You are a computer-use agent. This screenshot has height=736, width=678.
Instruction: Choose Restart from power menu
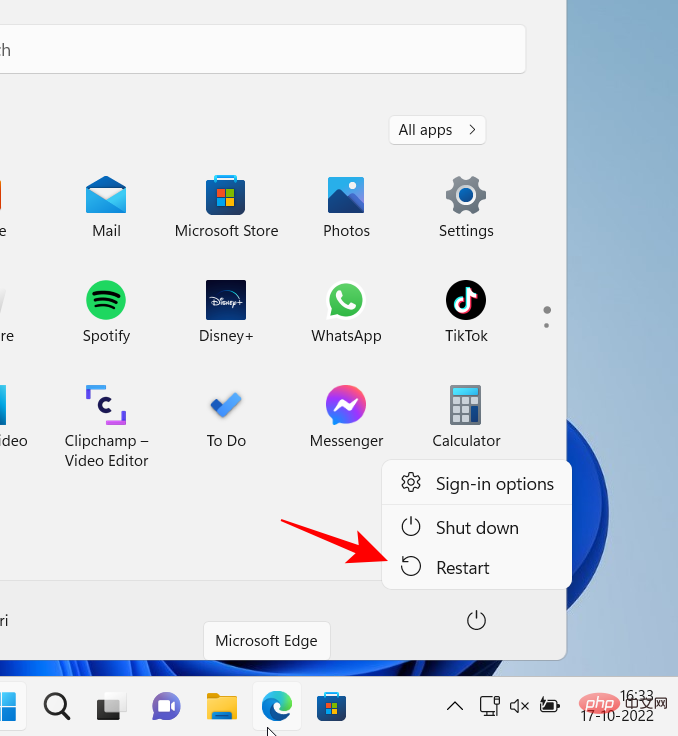pyautogui.click(x=477, y=567)
